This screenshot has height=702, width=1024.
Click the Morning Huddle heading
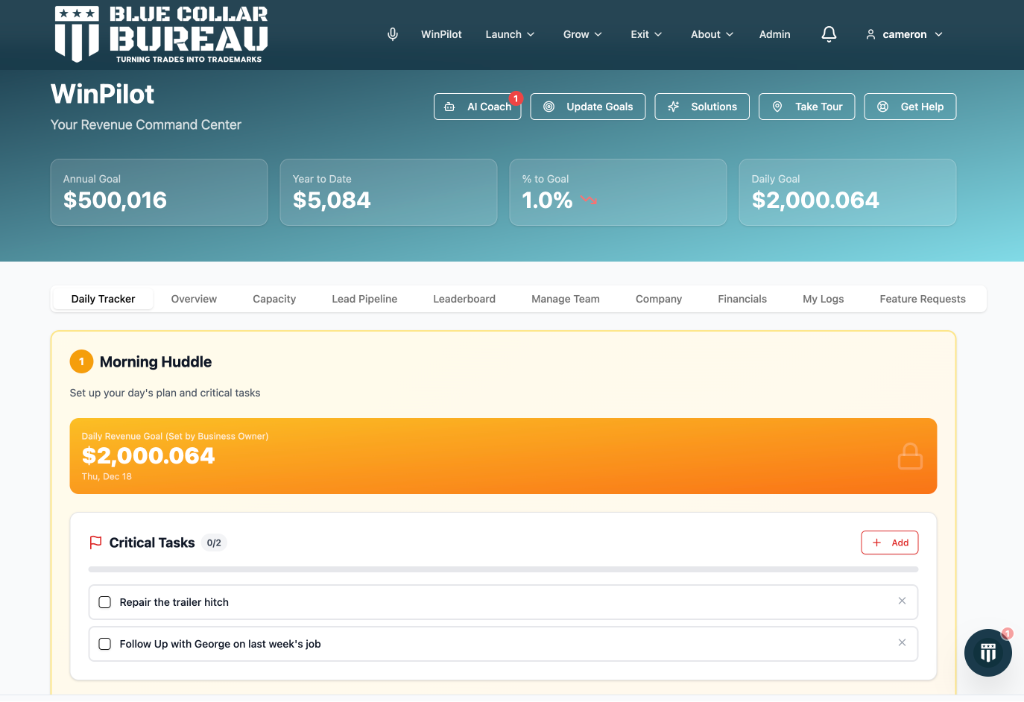[x=155, y=362]
